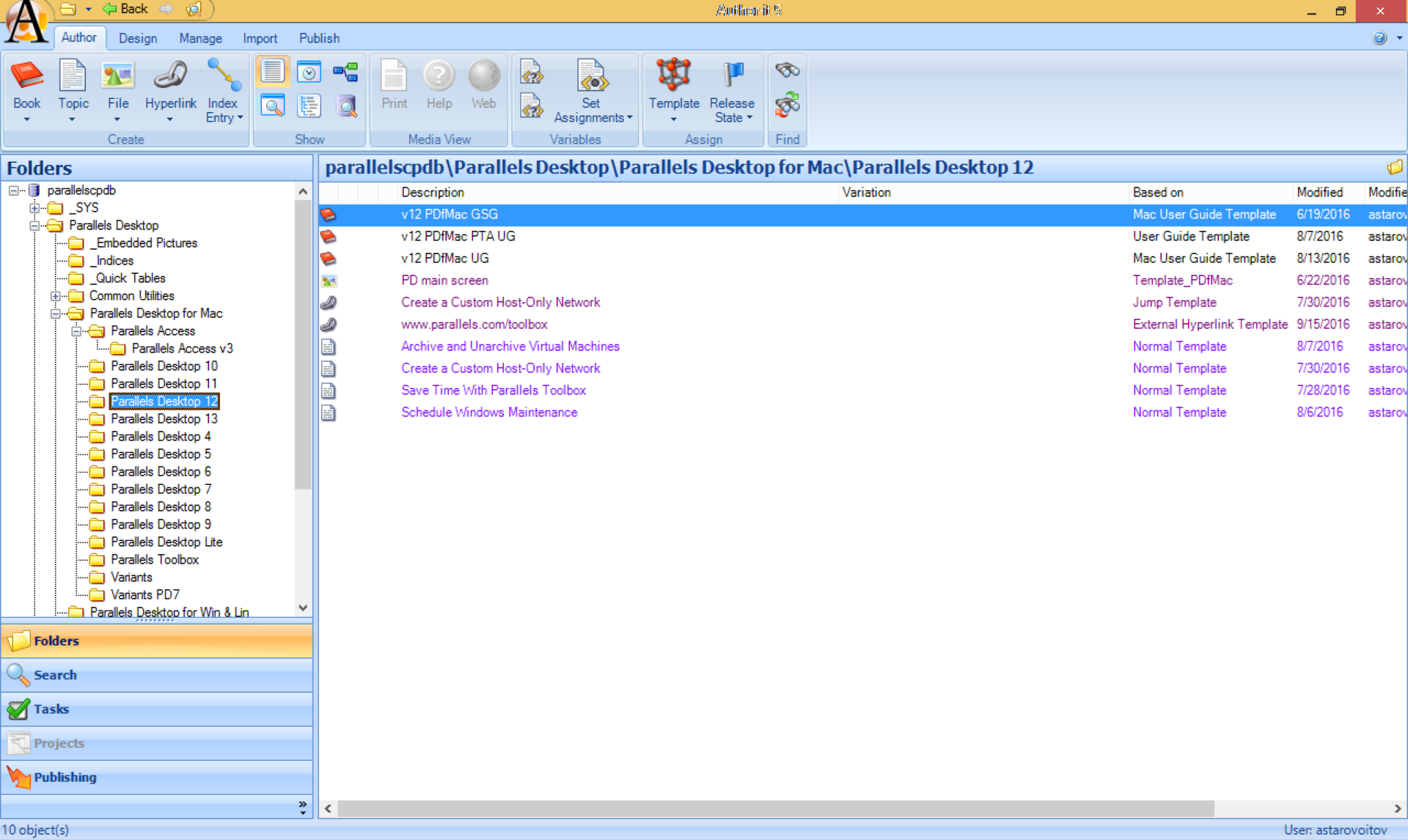Click the folder icon in quick access toolbar
This screenshot has width=1408, height=840.
click(x=67, y=9)
